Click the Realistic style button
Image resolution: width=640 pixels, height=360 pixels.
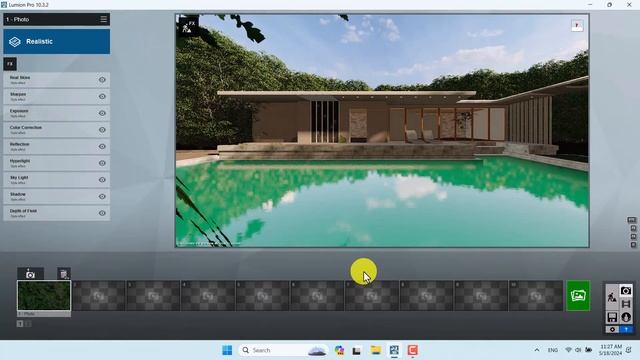57,41
